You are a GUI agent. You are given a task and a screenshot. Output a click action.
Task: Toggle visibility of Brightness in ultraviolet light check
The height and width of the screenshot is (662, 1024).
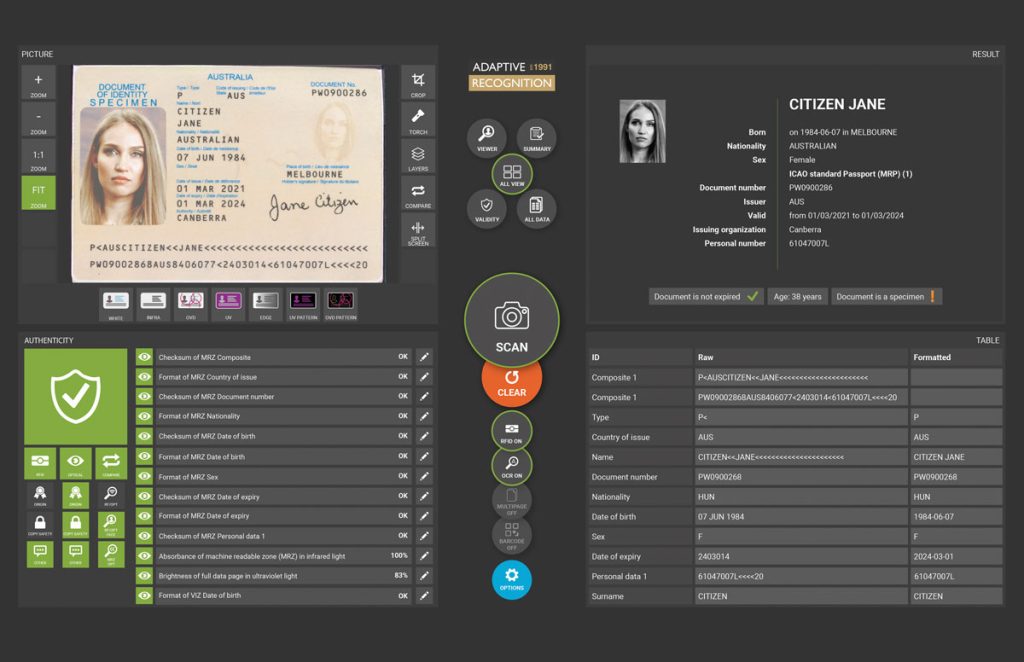click(144, 576)
